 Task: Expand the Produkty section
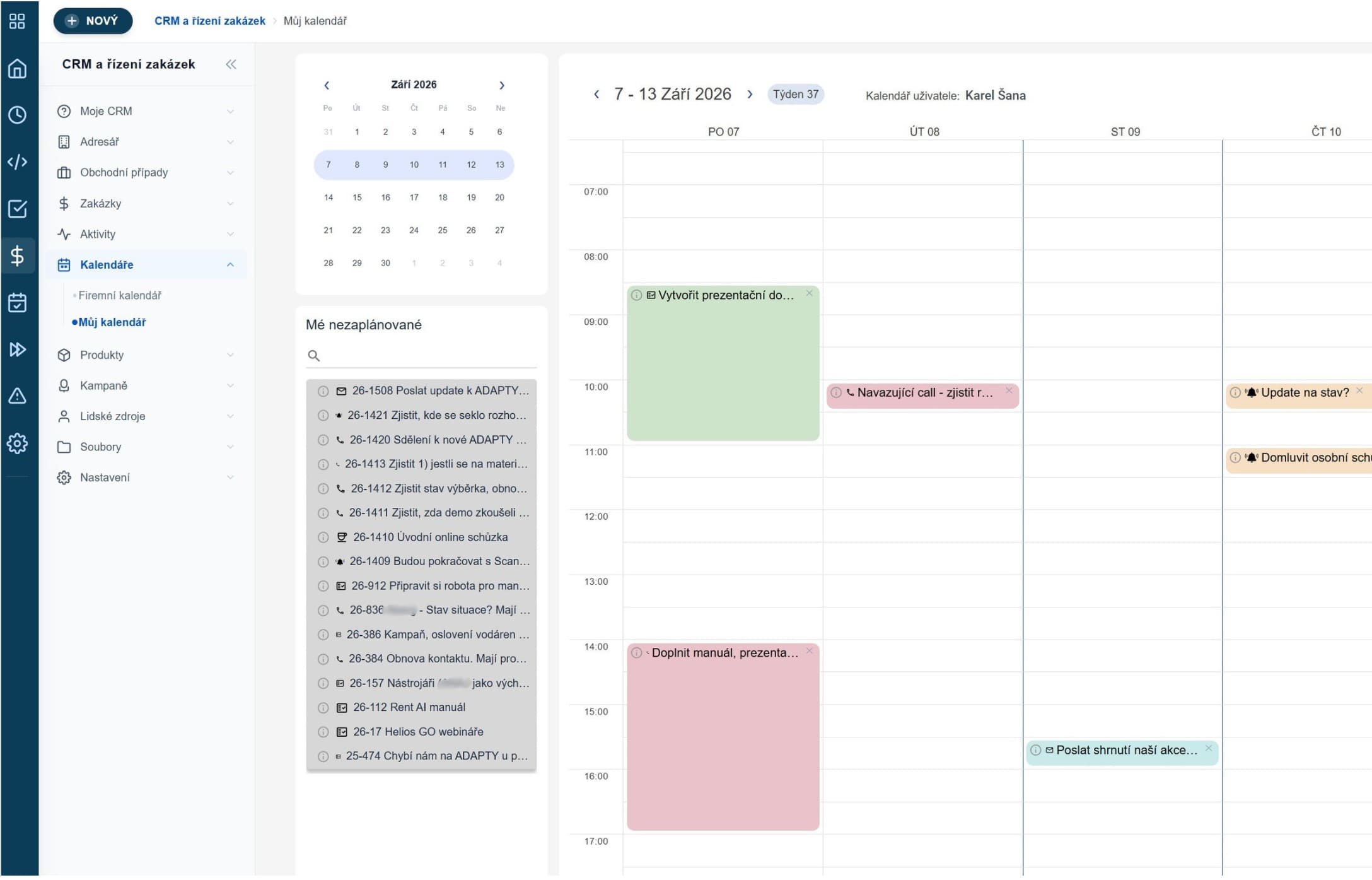[146, 355]
